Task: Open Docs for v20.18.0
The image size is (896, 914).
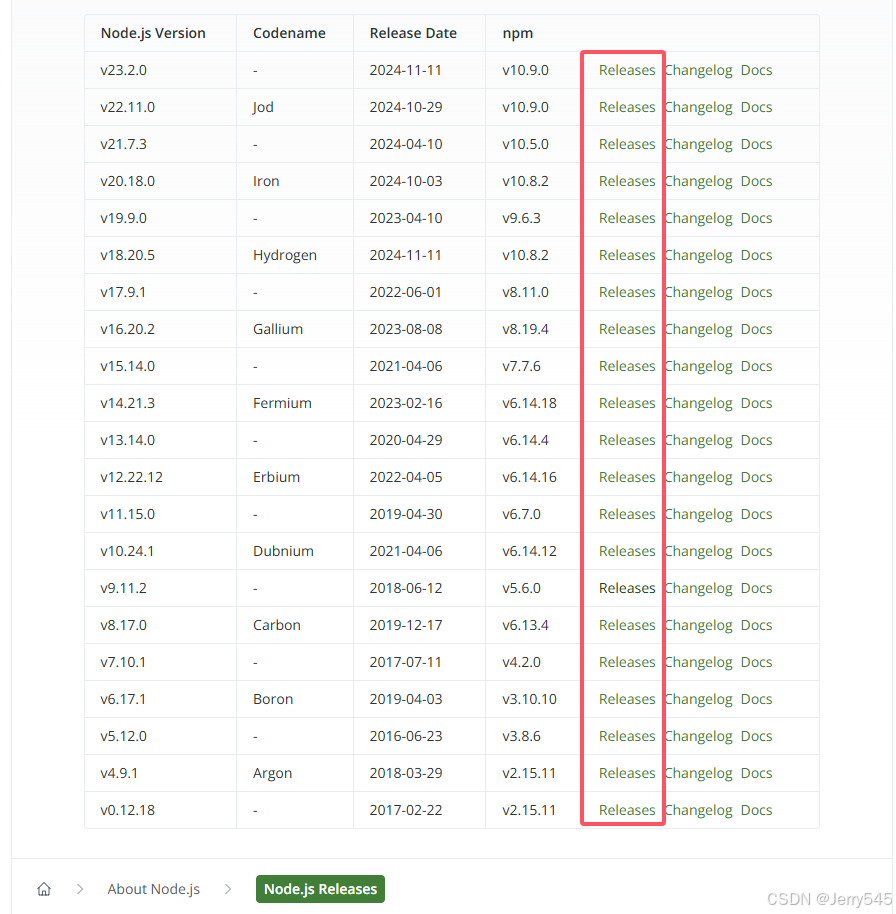Action: 756,181
